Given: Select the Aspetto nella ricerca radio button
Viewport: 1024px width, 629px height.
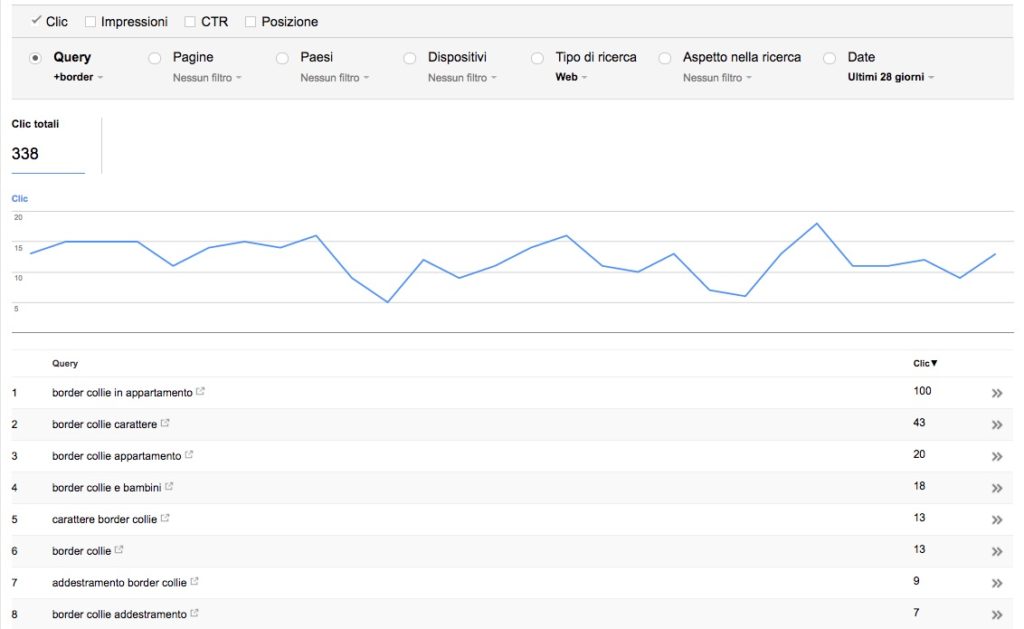Looking at the screenshot, I should pyautogui.click(x=665, y=58).
